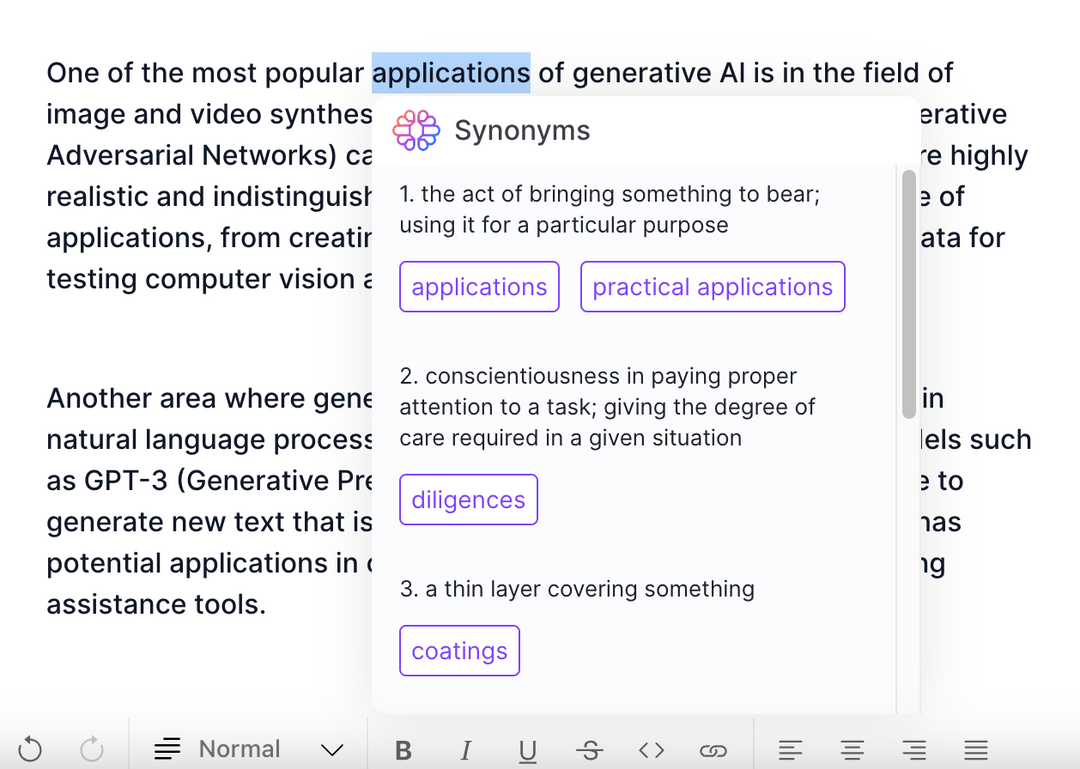Select the "diligences" synonym

click(468, 499)
